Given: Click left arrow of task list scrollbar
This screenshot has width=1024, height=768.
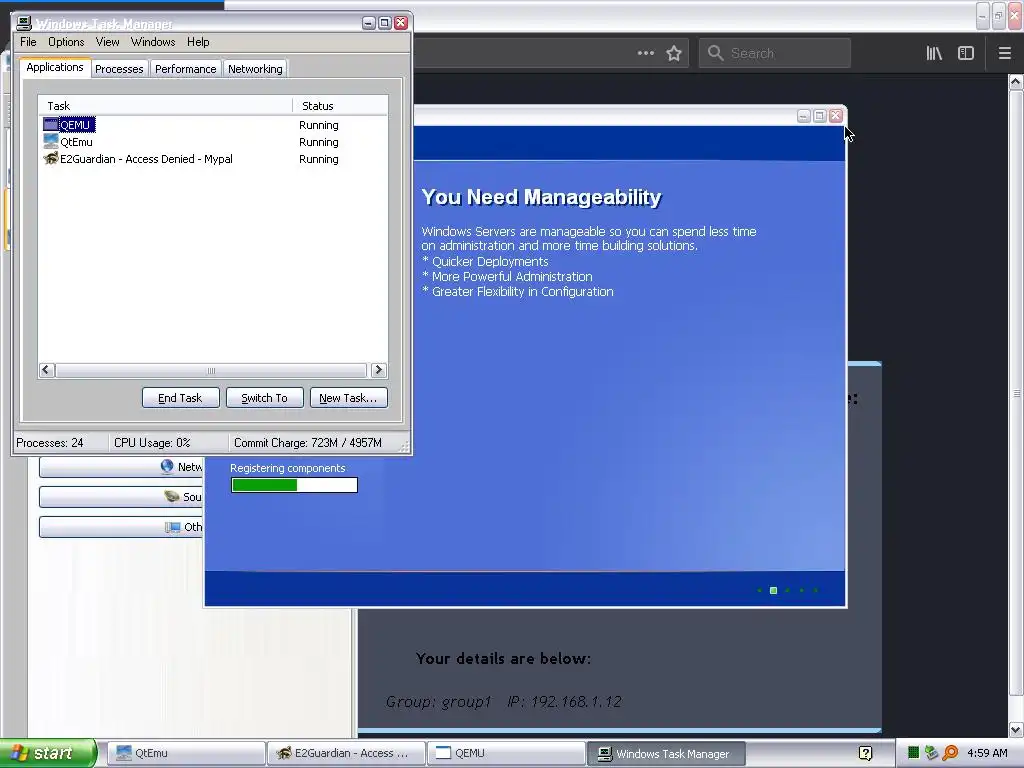Looking at the screenshot, I should click(x=46, y=370).
